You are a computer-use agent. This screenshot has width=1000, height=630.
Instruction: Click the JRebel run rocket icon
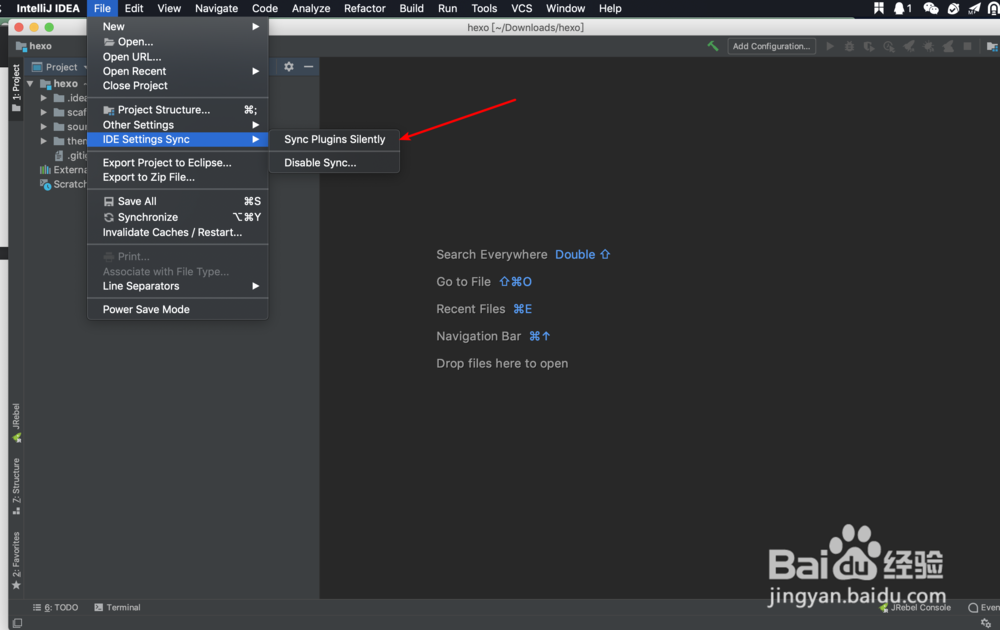tap(909, 46)
